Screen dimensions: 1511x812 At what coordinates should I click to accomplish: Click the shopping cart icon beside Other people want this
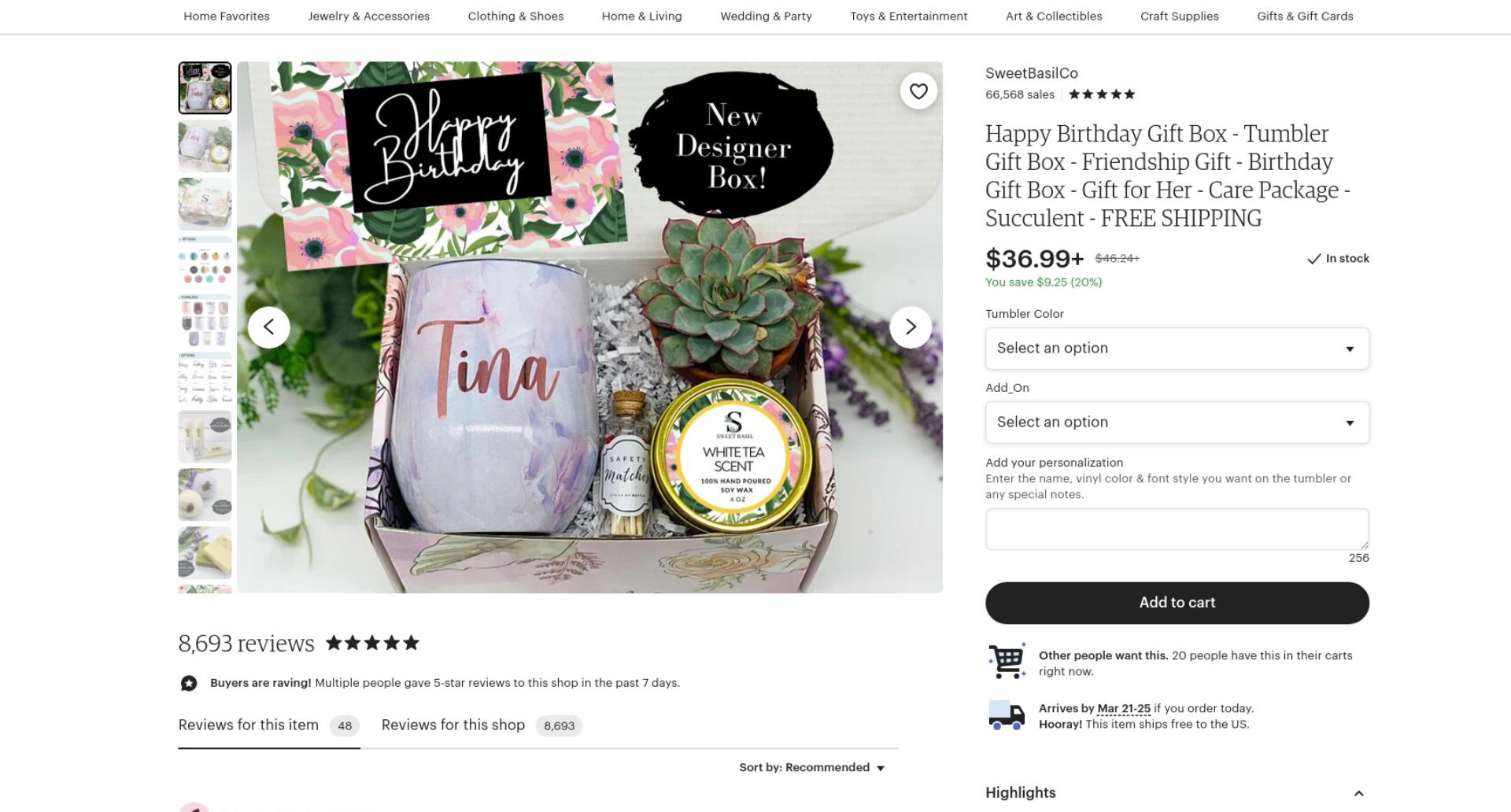point(1007,661)
